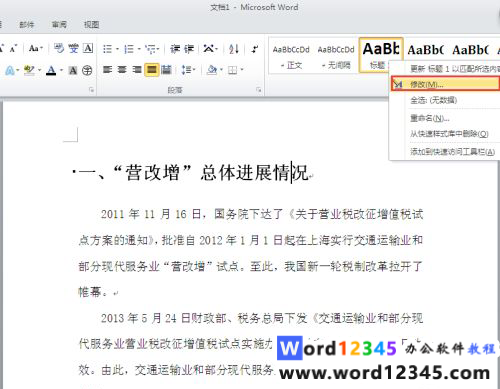Open the paragraph Shading dropdown arrow
Screen dimensions: 500x389
(x=221, y=70)
